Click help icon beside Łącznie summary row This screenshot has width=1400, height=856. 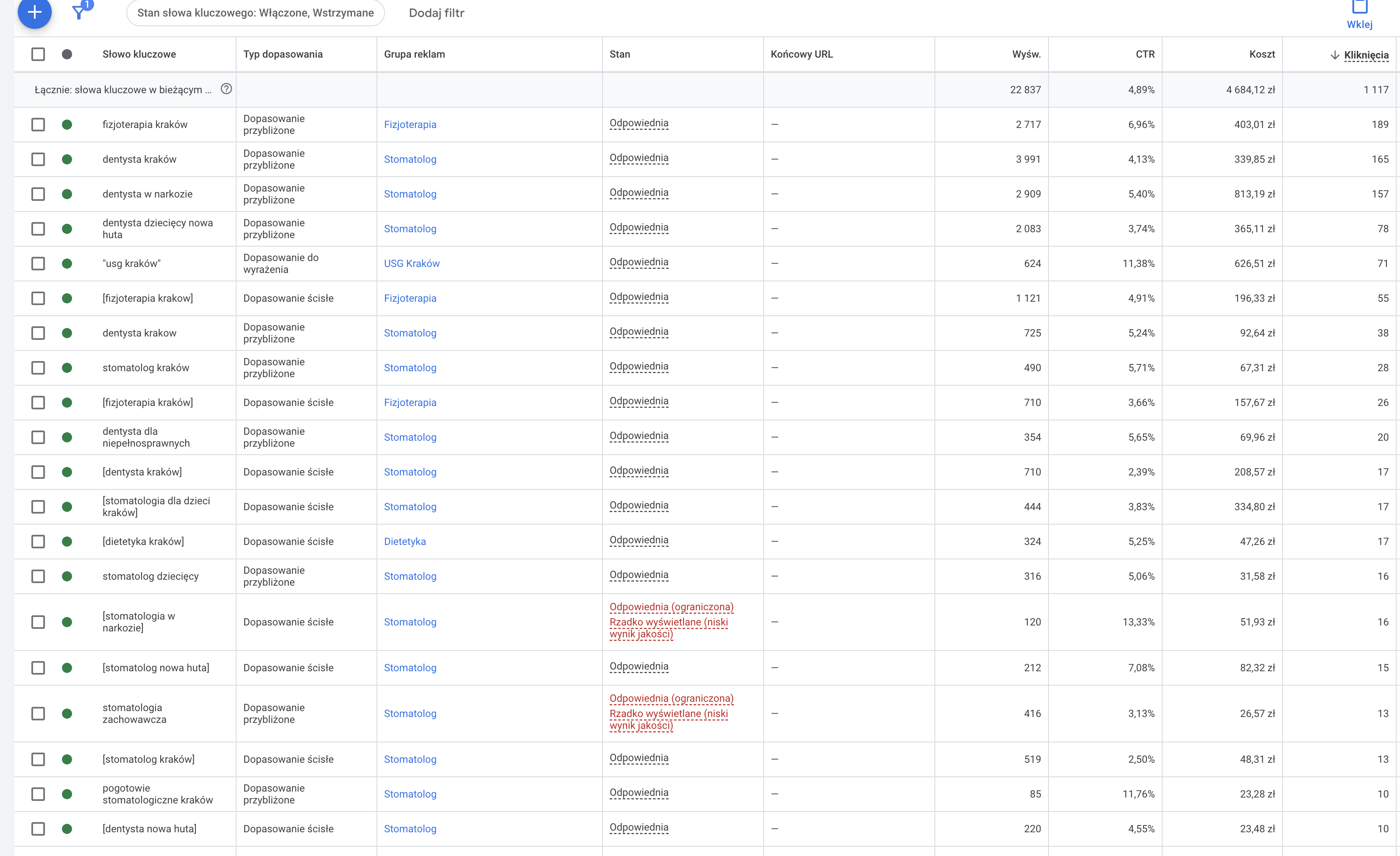[x=226, y=89]
